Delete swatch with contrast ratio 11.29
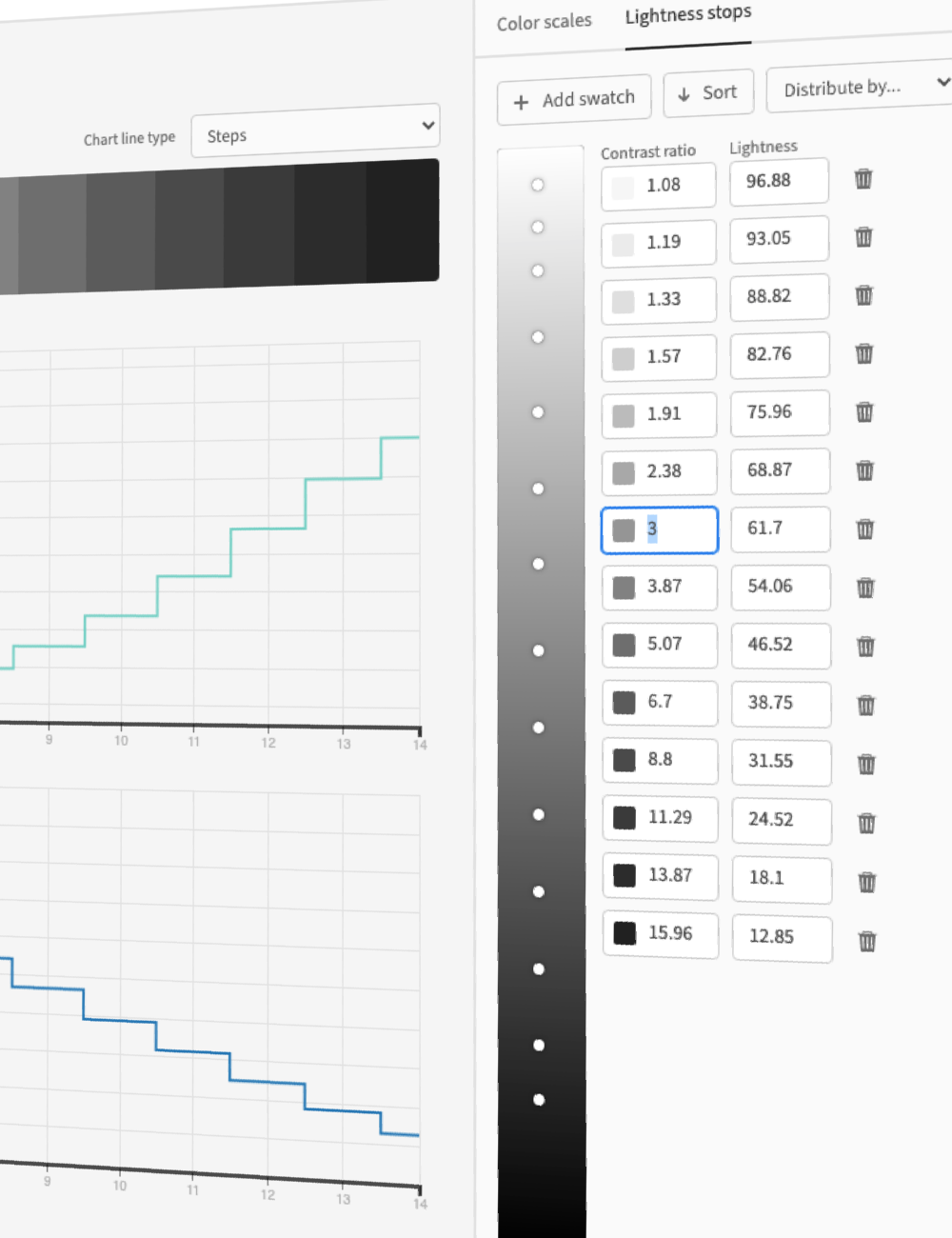Image resolution: width=952 pixels, height=1238 pixels. [866, 823]
